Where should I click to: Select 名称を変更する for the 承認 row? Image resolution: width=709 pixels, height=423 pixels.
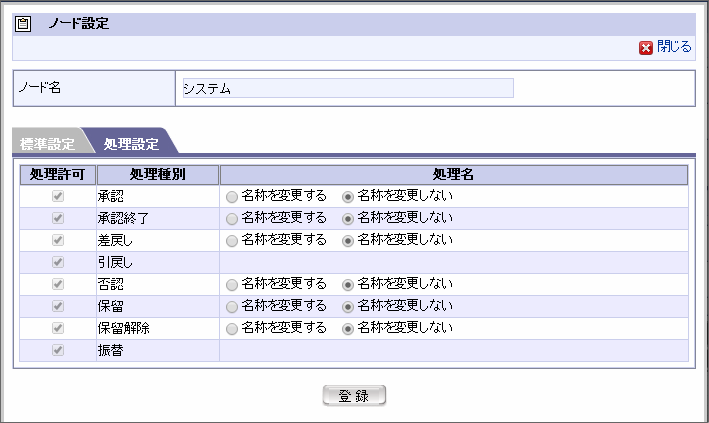232,197
